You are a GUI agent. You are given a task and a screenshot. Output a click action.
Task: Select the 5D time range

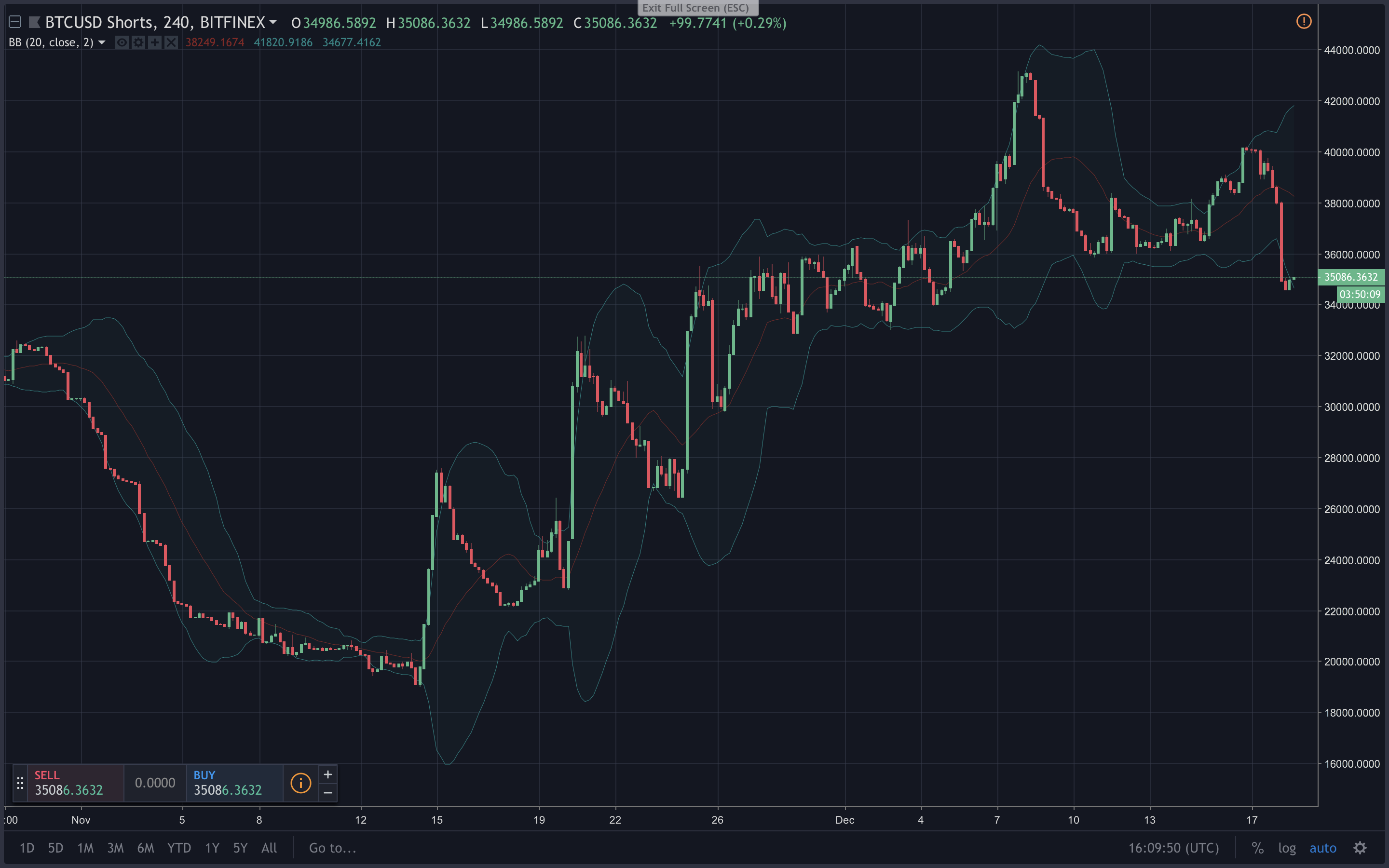point(55,848)
